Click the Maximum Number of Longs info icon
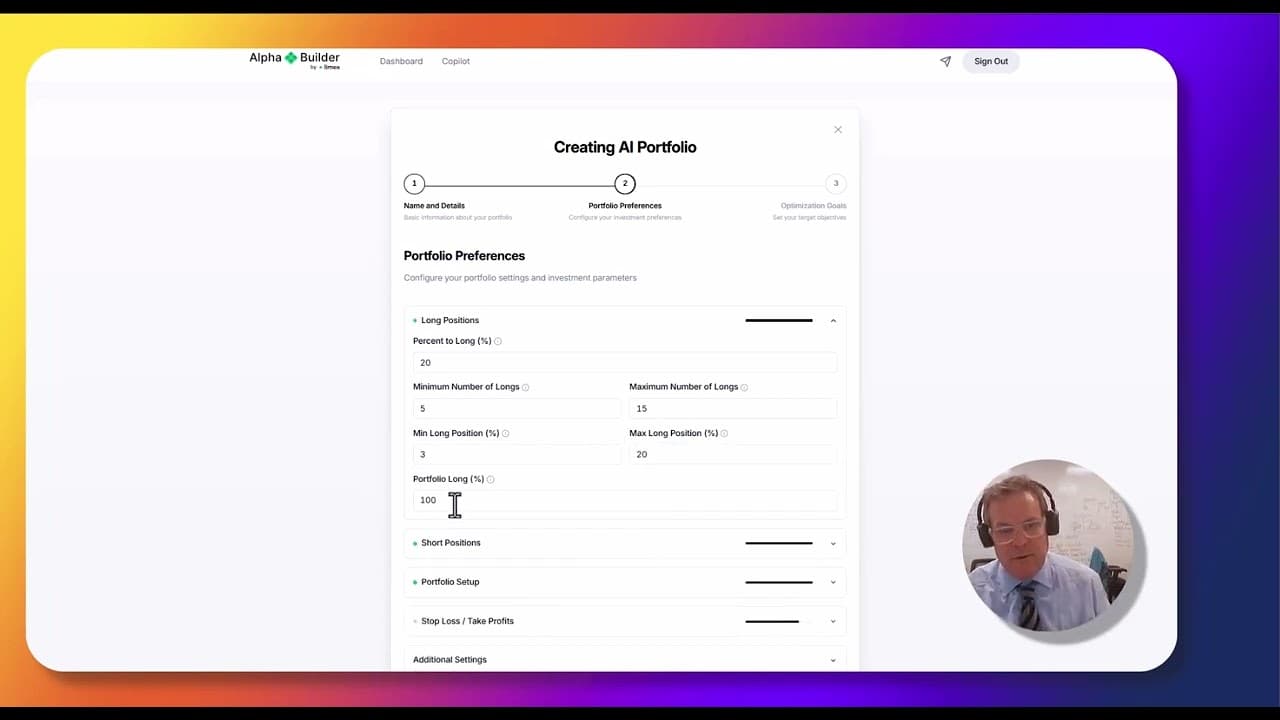The height and width of the screenshot is (720, 1280). point(743,387)
